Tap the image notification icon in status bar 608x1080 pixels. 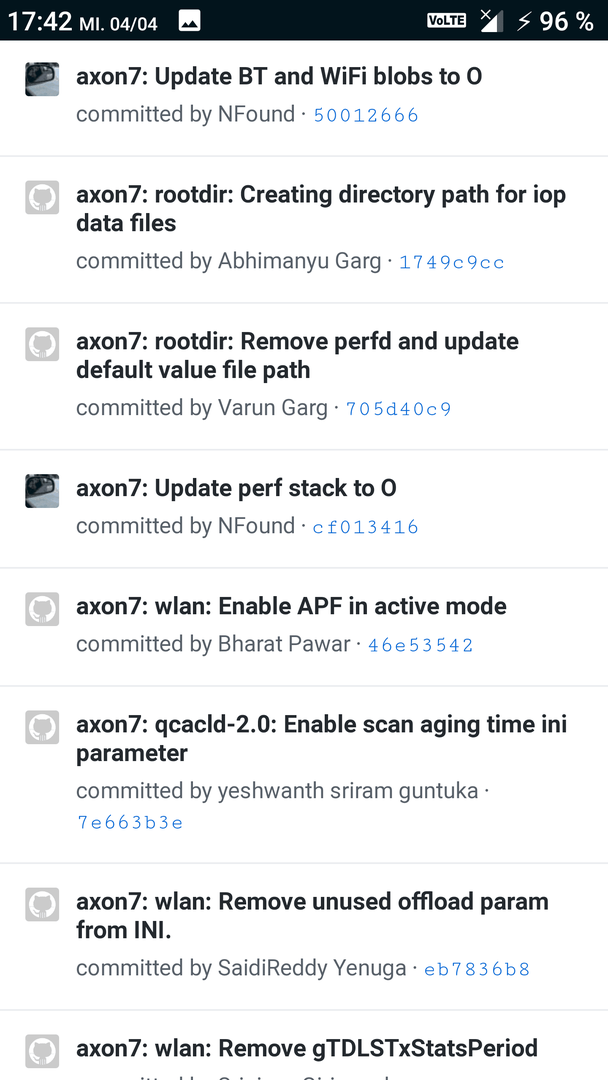pyautogui.click(x=189, y=22)
